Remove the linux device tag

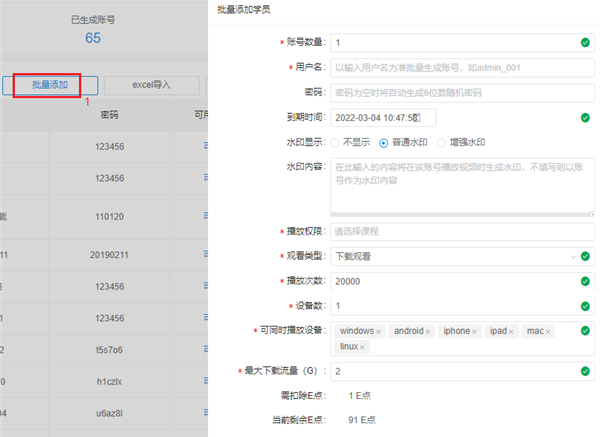[x=362, y=347]
